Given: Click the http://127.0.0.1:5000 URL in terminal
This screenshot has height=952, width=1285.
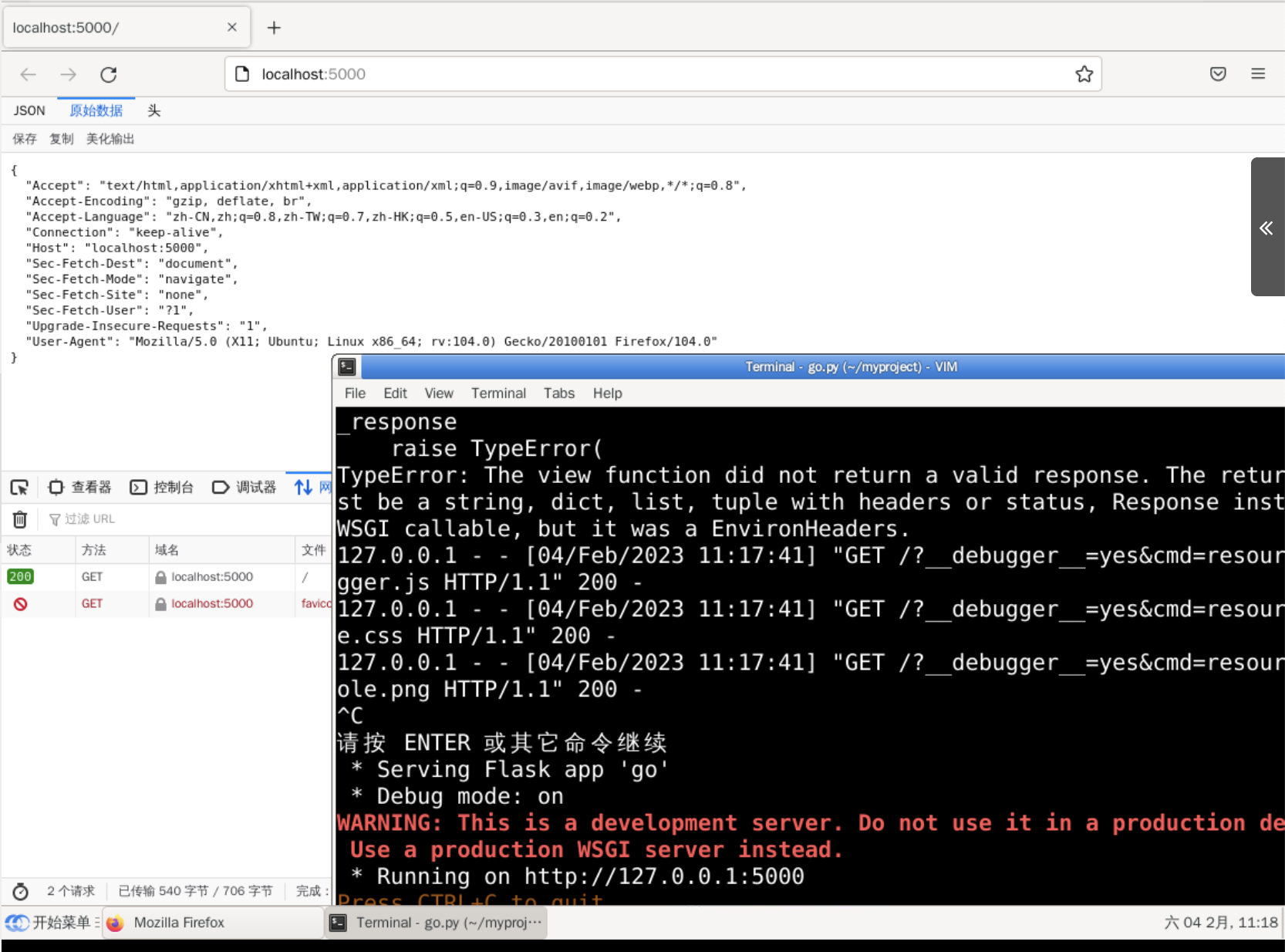Looking at the screenshot, I should coord(664,876).
